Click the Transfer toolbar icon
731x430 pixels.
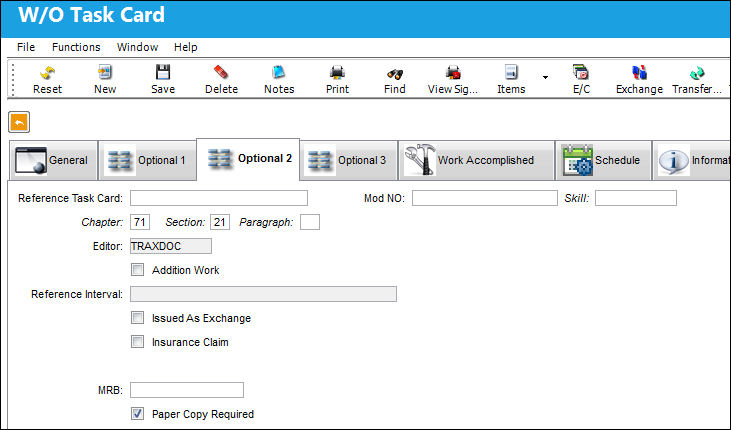(x=697, y=73)
